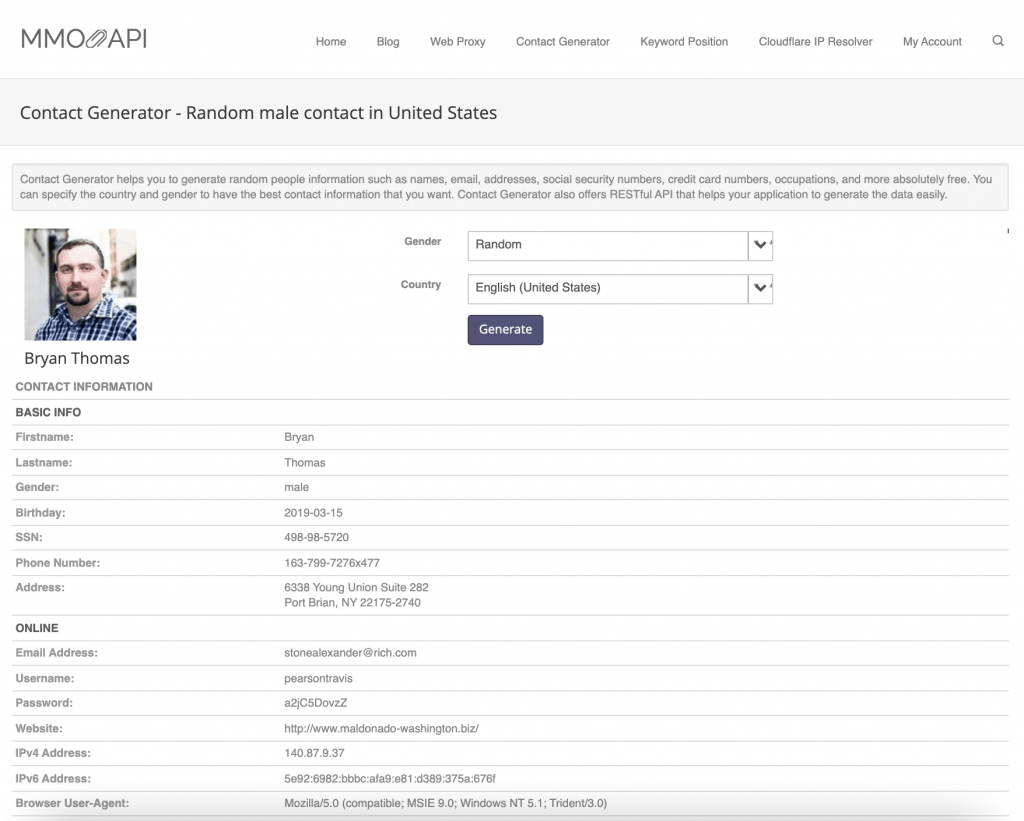
Task: Click the Country dropdown chevron arrow
Action: coord(761,288)
